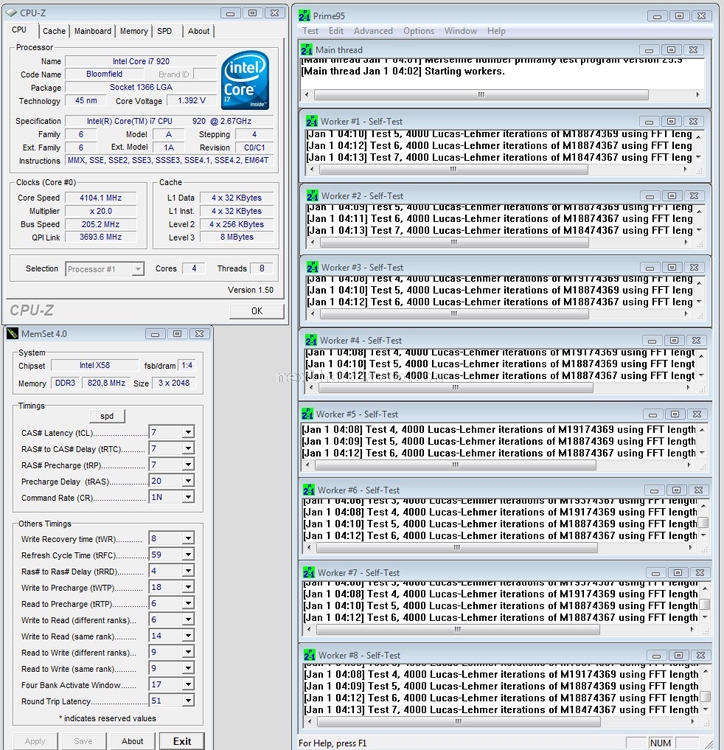Screen dimensions: 724x750
Task: Click OK in the CPU-Z window
Action: click(x=257, y=311)
